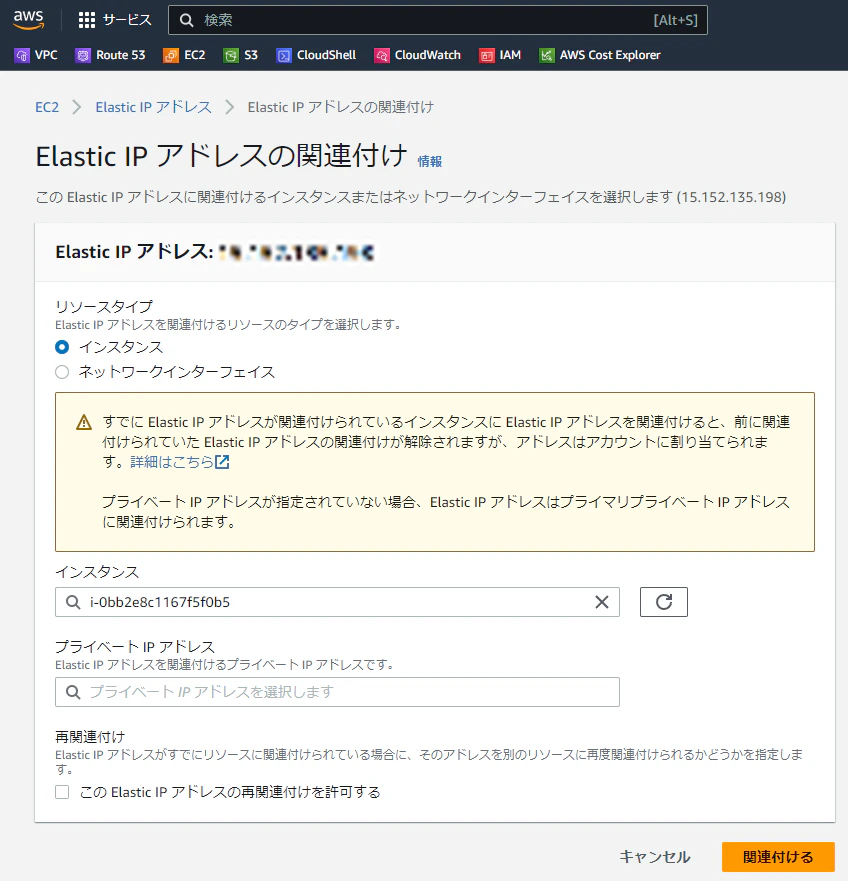The height and width of the screenshot is (881, 848).
Task: Clear the selected instance with X
Action: pos(602,602)
